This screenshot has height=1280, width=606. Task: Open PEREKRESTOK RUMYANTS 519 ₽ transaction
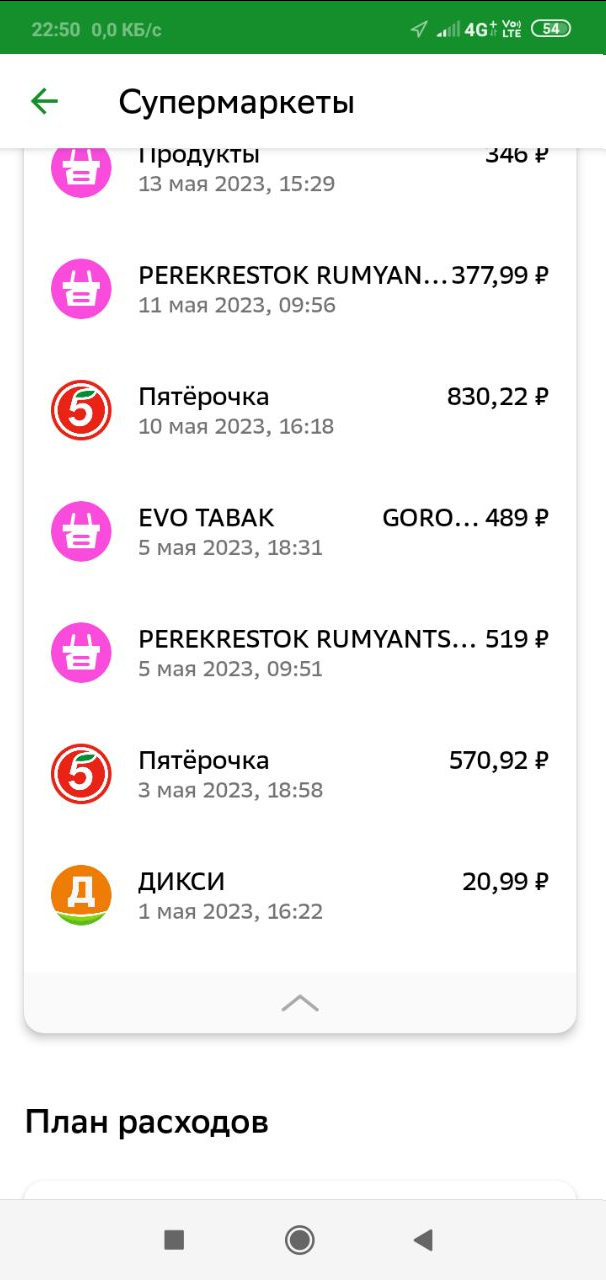pyautogui.click(x=340, y=652)
